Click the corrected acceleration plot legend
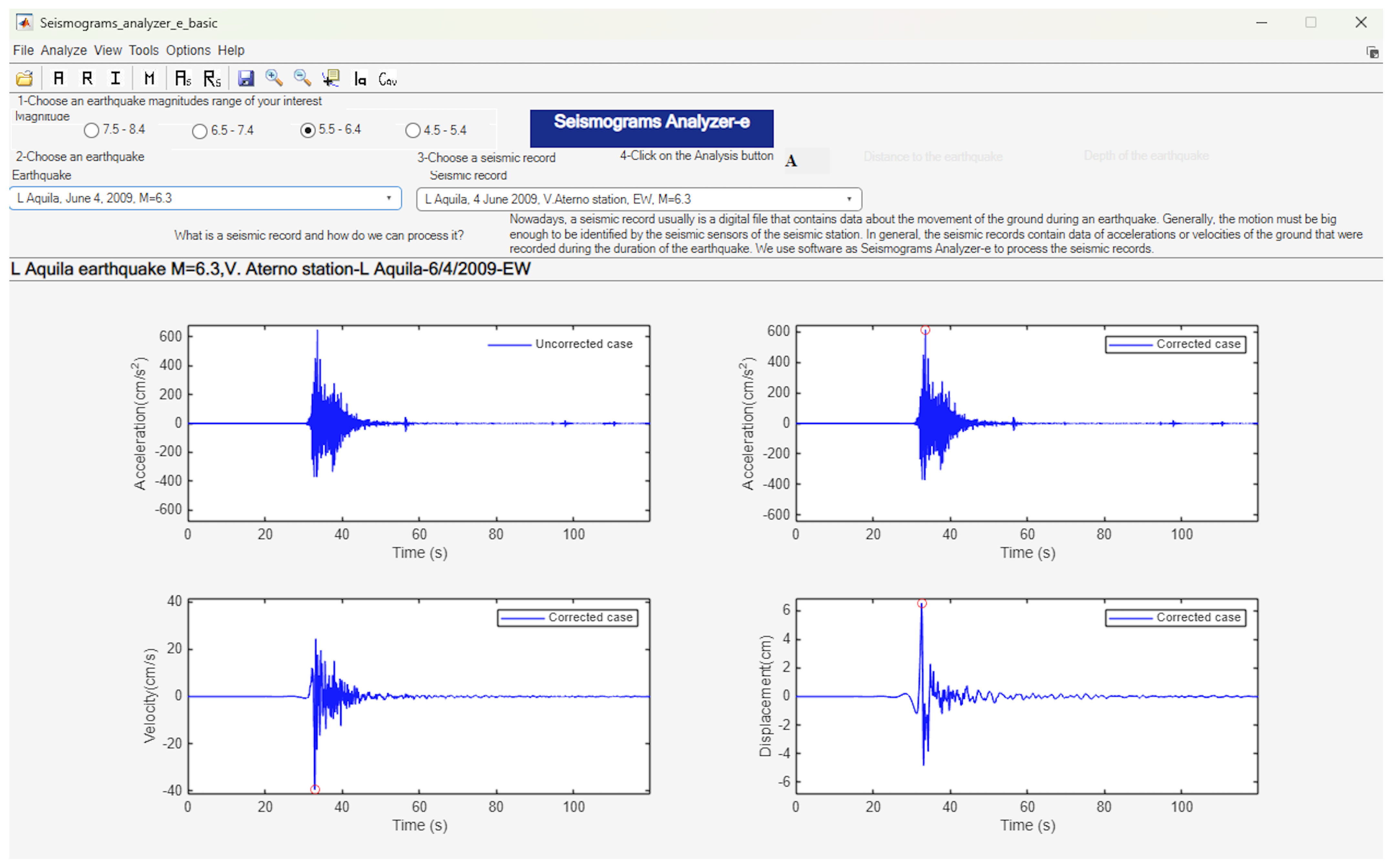Image resolution: width=1393 pixels, height=868 pixels. point(1175,344)
